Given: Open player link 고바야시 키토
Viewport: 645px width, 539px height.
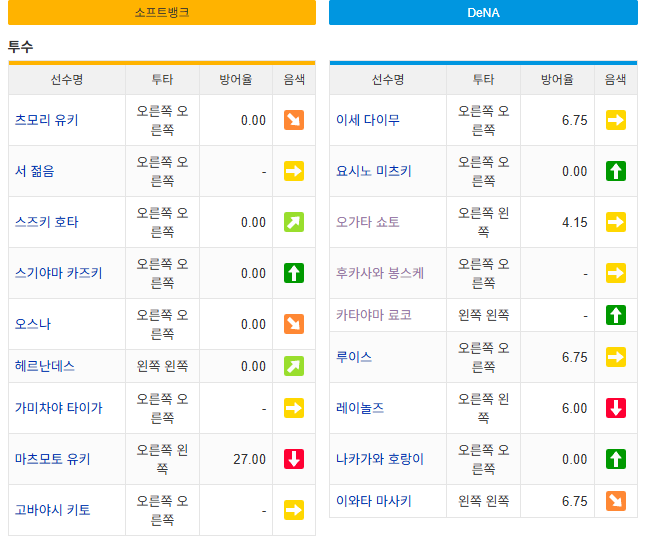Looking at the screenshot, I should 53,510.
